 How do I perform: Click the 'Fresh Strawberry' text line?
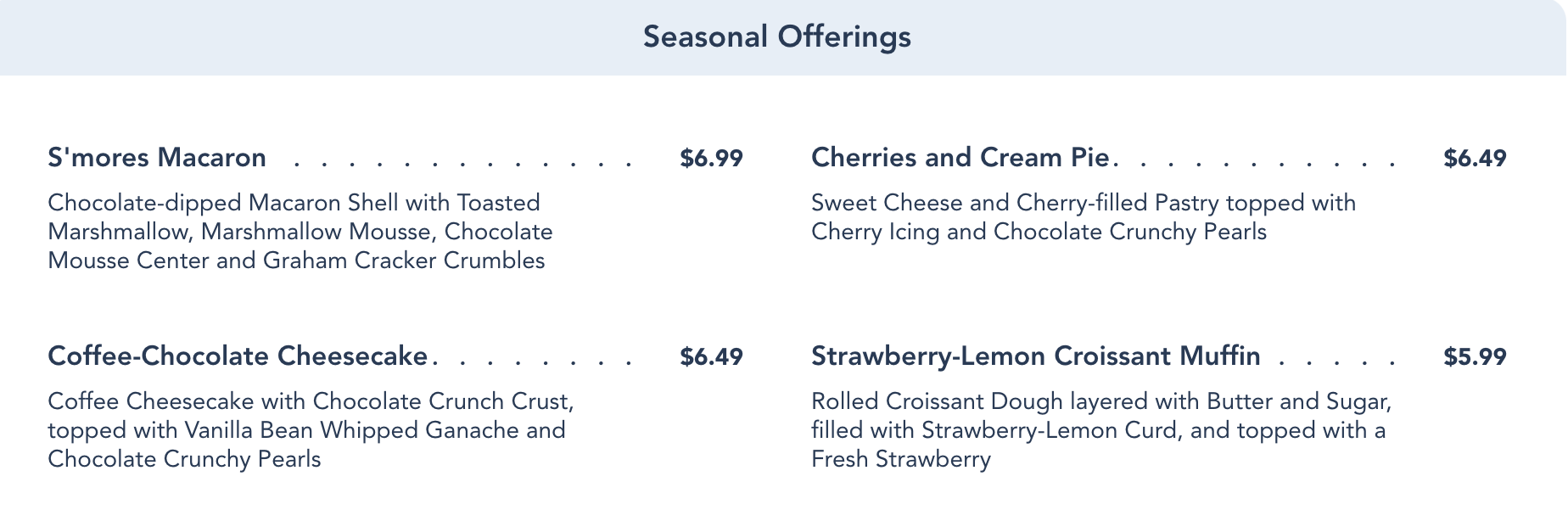click(900, 460)
